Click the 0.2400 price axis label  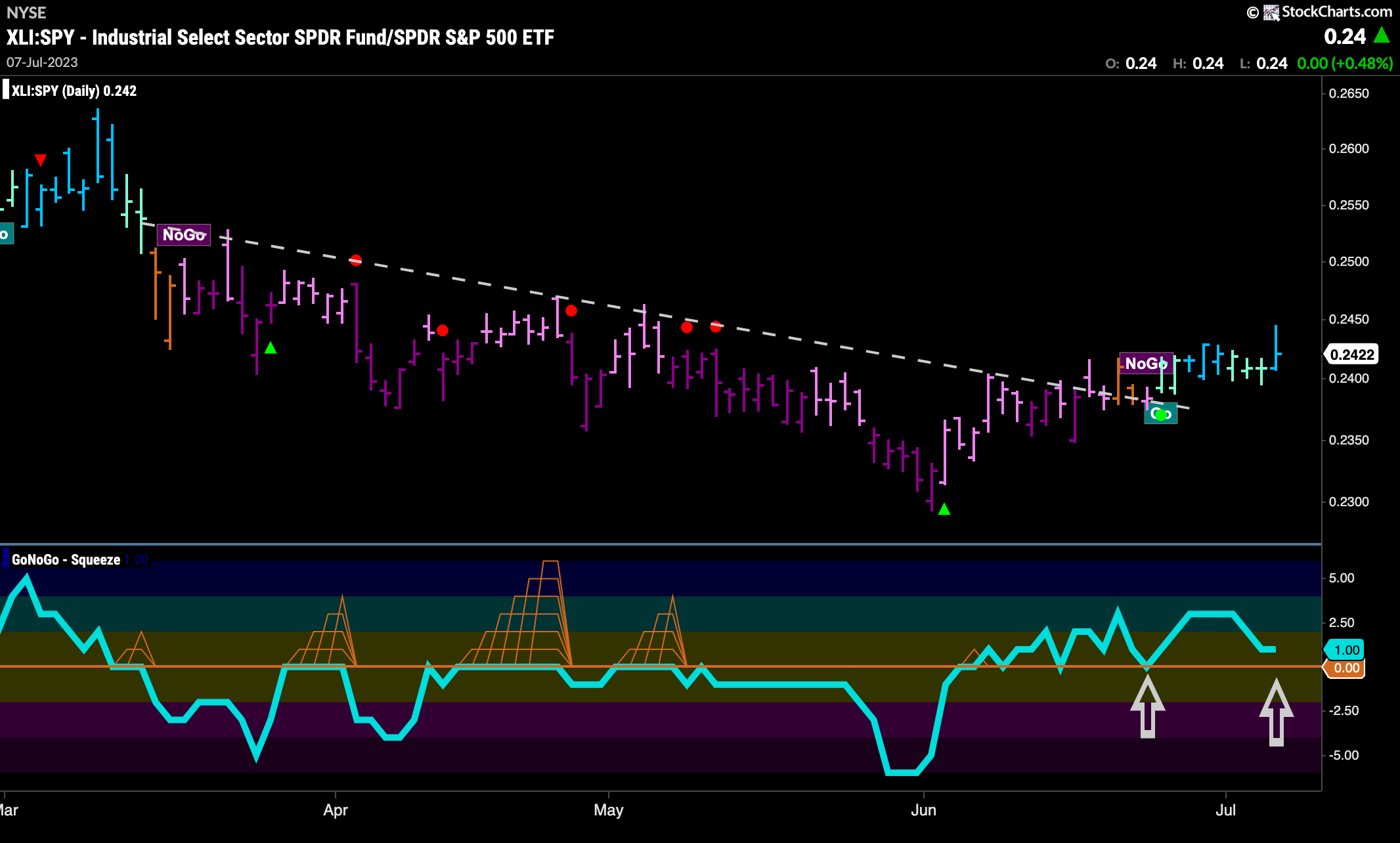tap(1349, 378)
